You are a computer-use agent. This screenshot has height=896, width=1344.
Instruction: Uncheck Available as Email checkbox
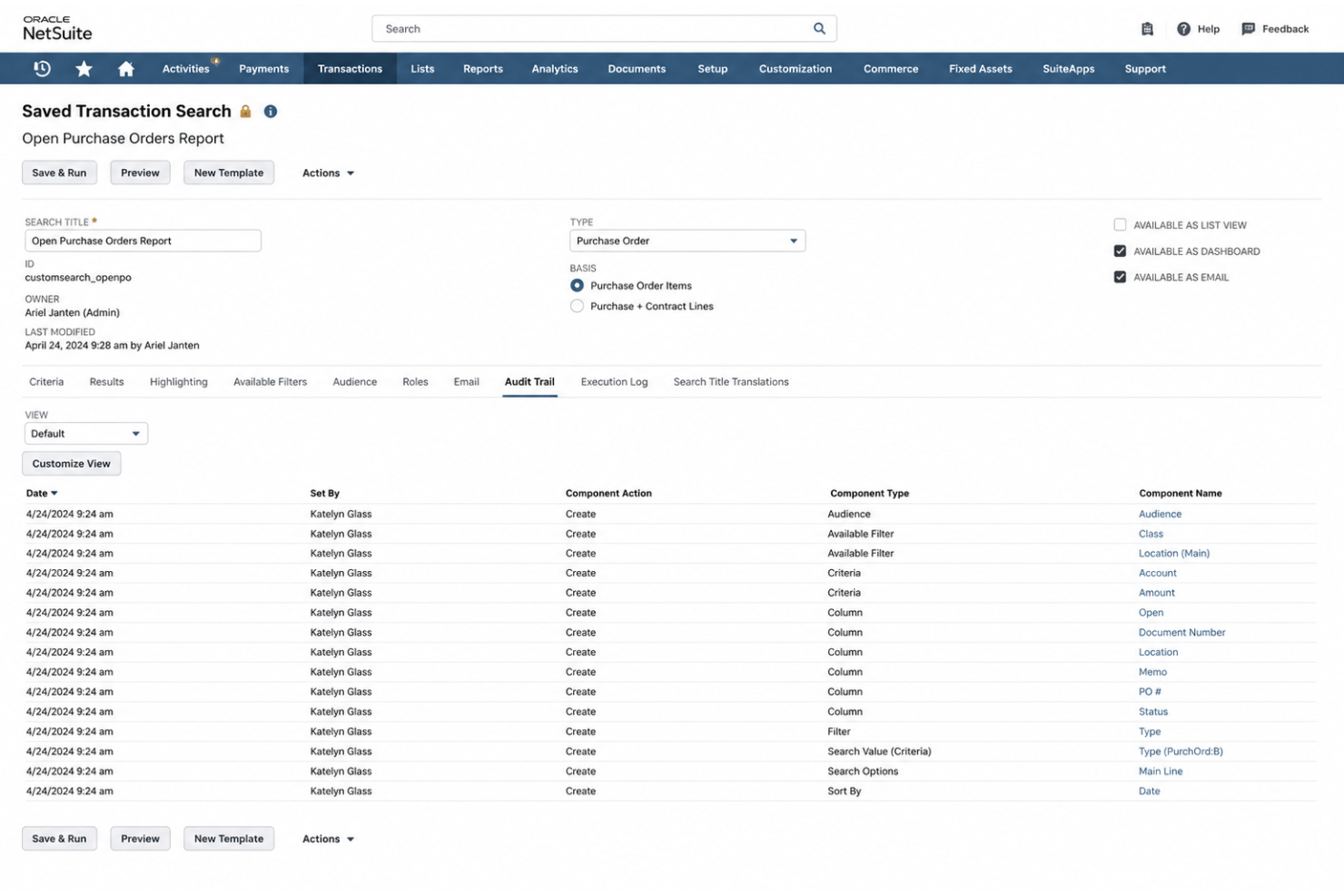(x=1120, y=278)
